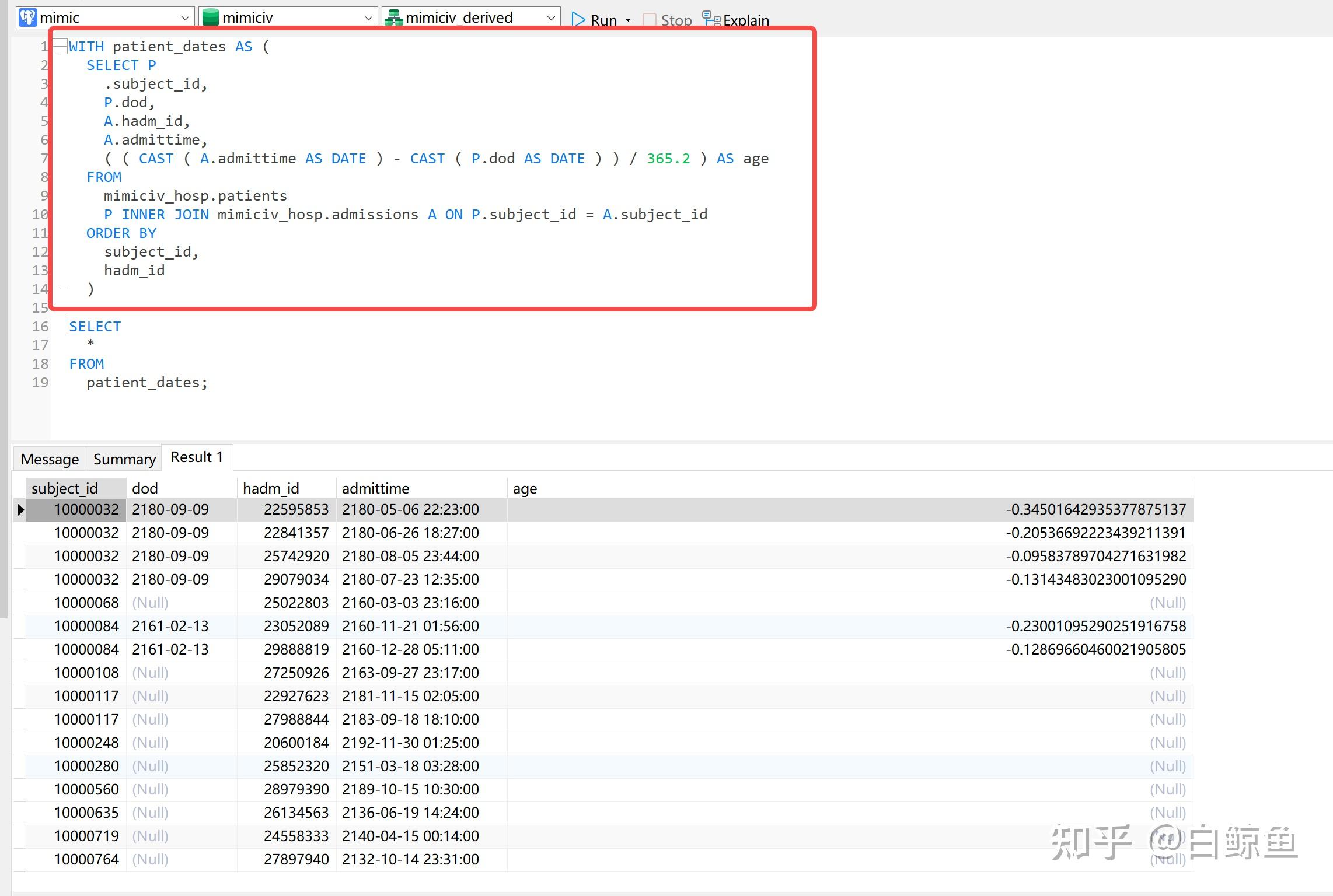Viewport: 1333px width, 896px height.
Task: Click the Stop button
Action: (x=668, y=20)
